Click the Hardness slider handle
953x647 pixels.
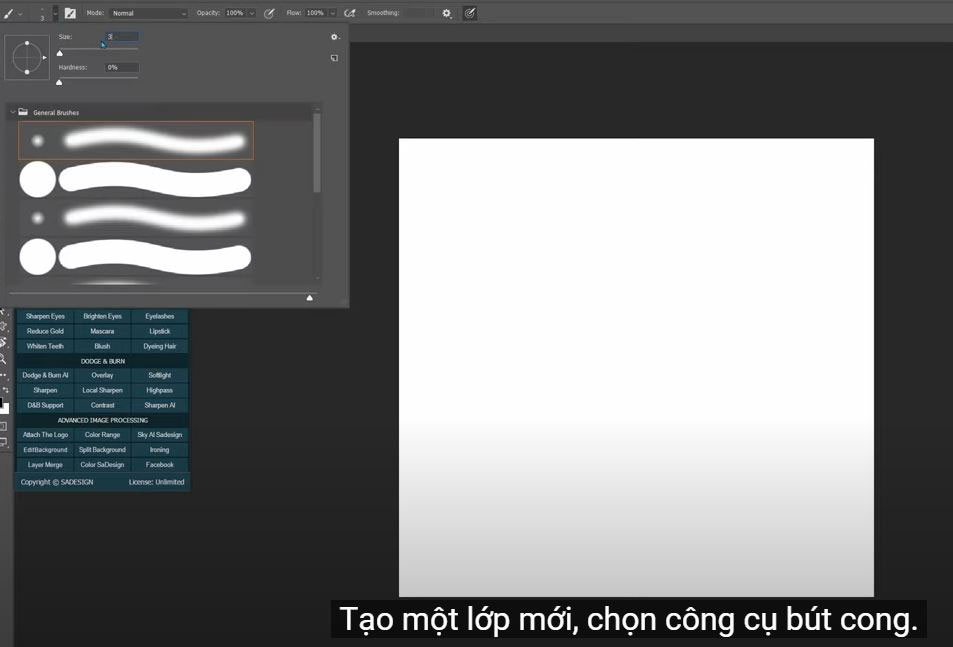59,83
